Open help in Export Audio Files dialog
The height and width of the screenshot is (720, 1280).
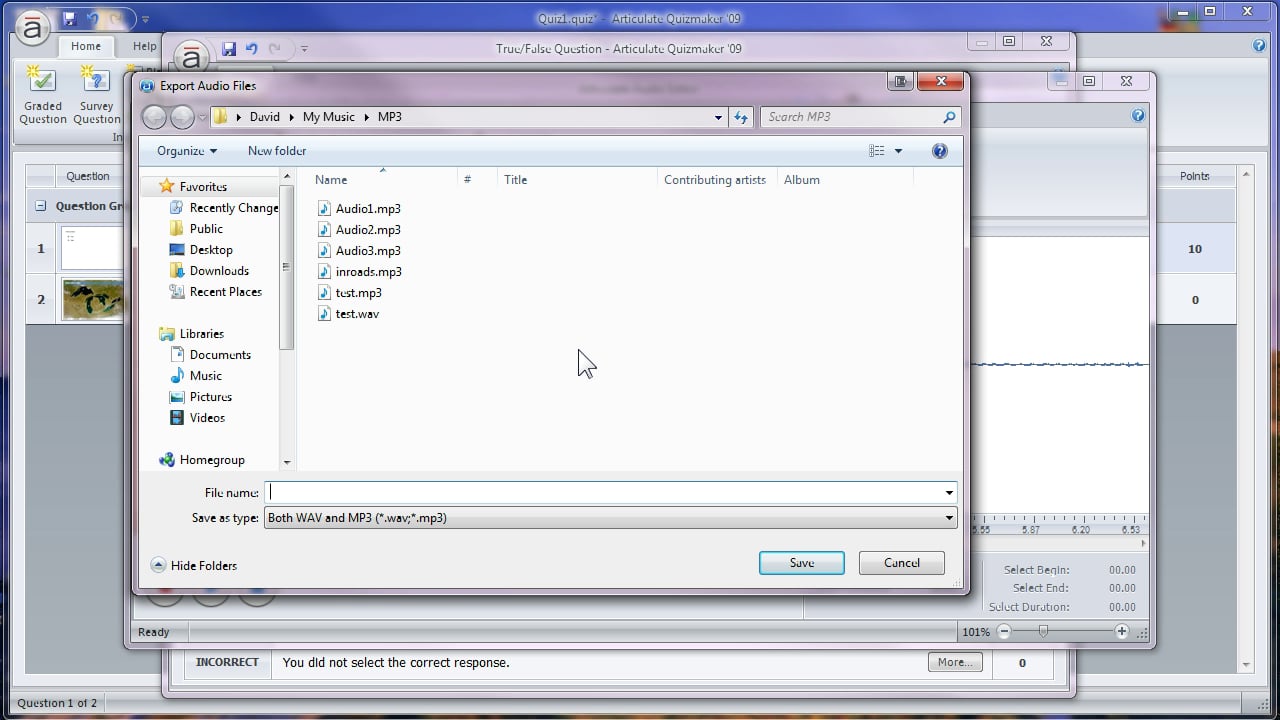pos(939,151)
